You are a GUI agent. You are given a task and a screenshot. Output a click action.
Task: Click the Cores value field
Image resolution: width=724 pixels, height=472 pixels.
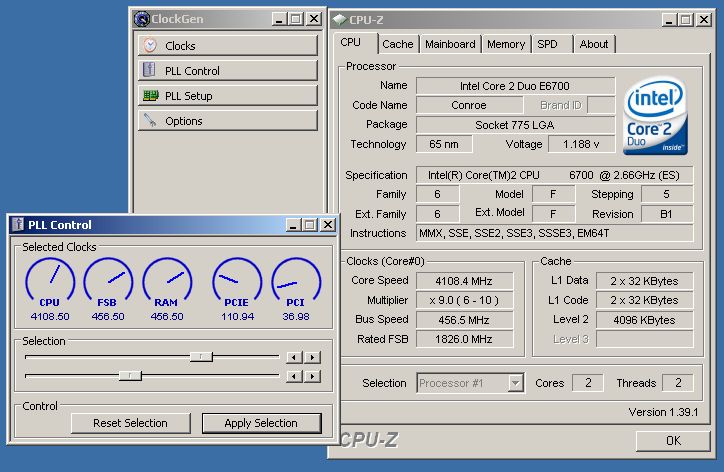tap(588, 383)
